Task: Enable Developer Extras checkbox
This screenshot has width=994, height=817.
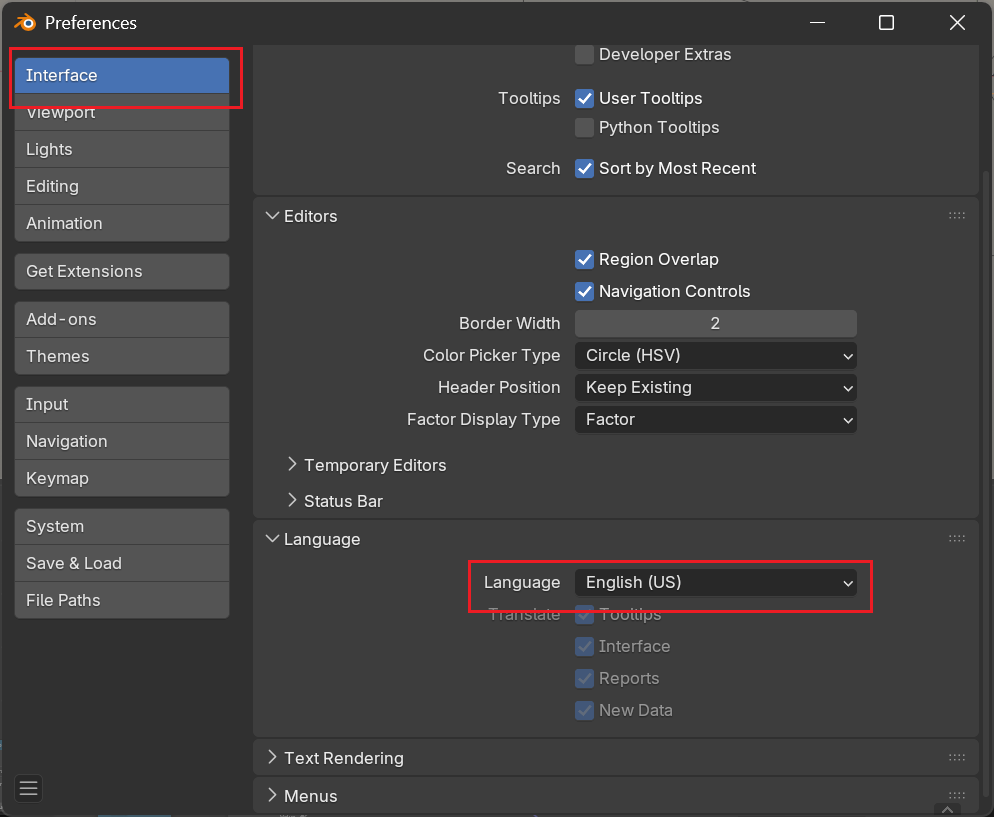Action: [x=584, y=55]
